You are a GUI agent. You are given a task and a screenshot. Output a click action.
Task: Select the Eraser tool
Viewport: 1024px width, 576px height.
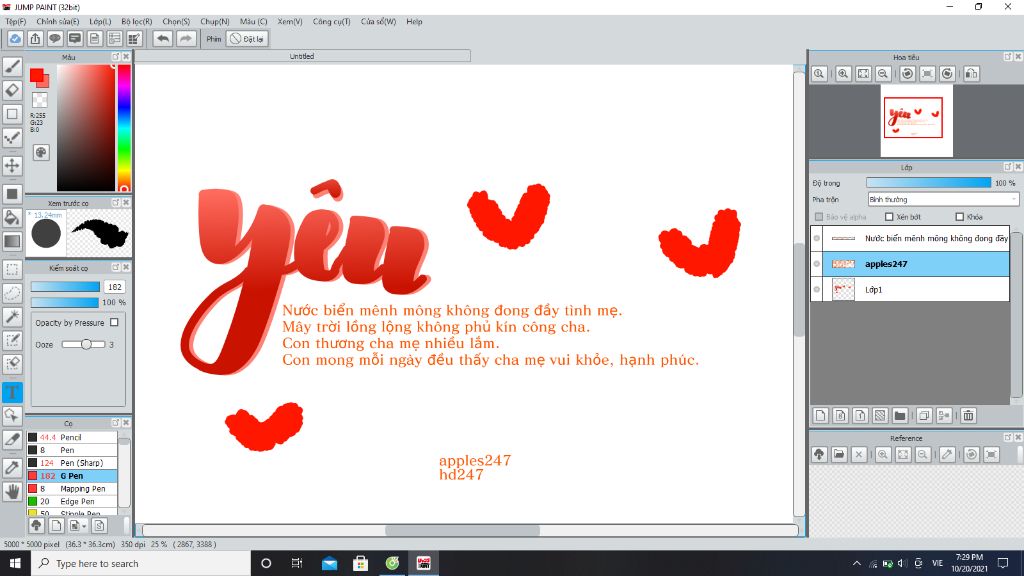coord(12,90)
